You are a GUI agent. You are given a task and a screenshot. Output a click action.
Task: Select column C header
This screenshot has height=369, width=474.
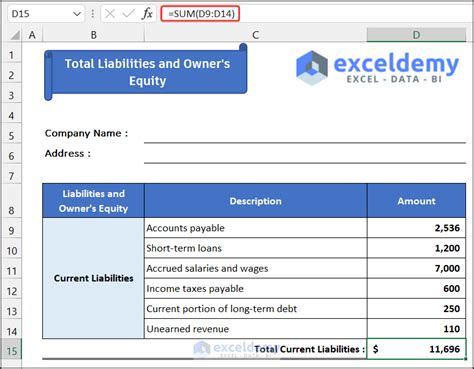[x=255, y=35]
